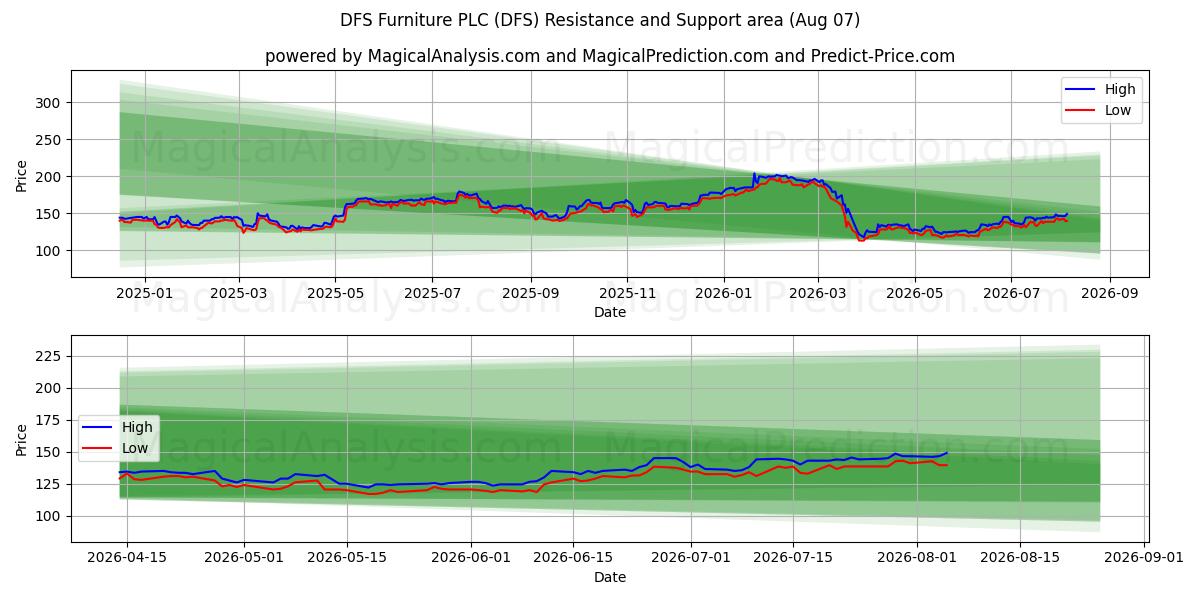The width and height of the screenshot is (1200, 600).
Task: Click the '2026-05' tick label
Action: 914,293
